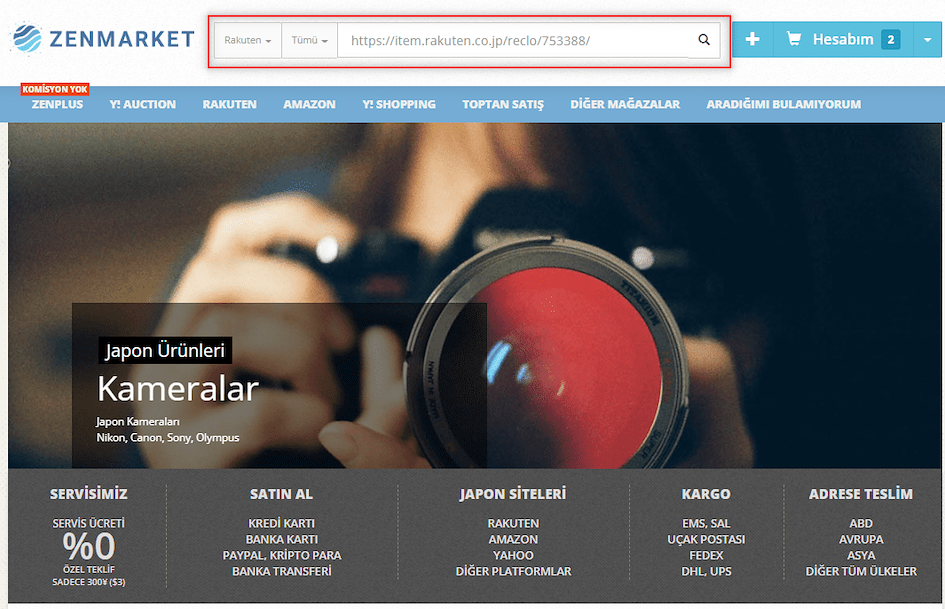Click the %0 service fee text
Viewport: 945px width, 609px height.
[x=89, y=546]
